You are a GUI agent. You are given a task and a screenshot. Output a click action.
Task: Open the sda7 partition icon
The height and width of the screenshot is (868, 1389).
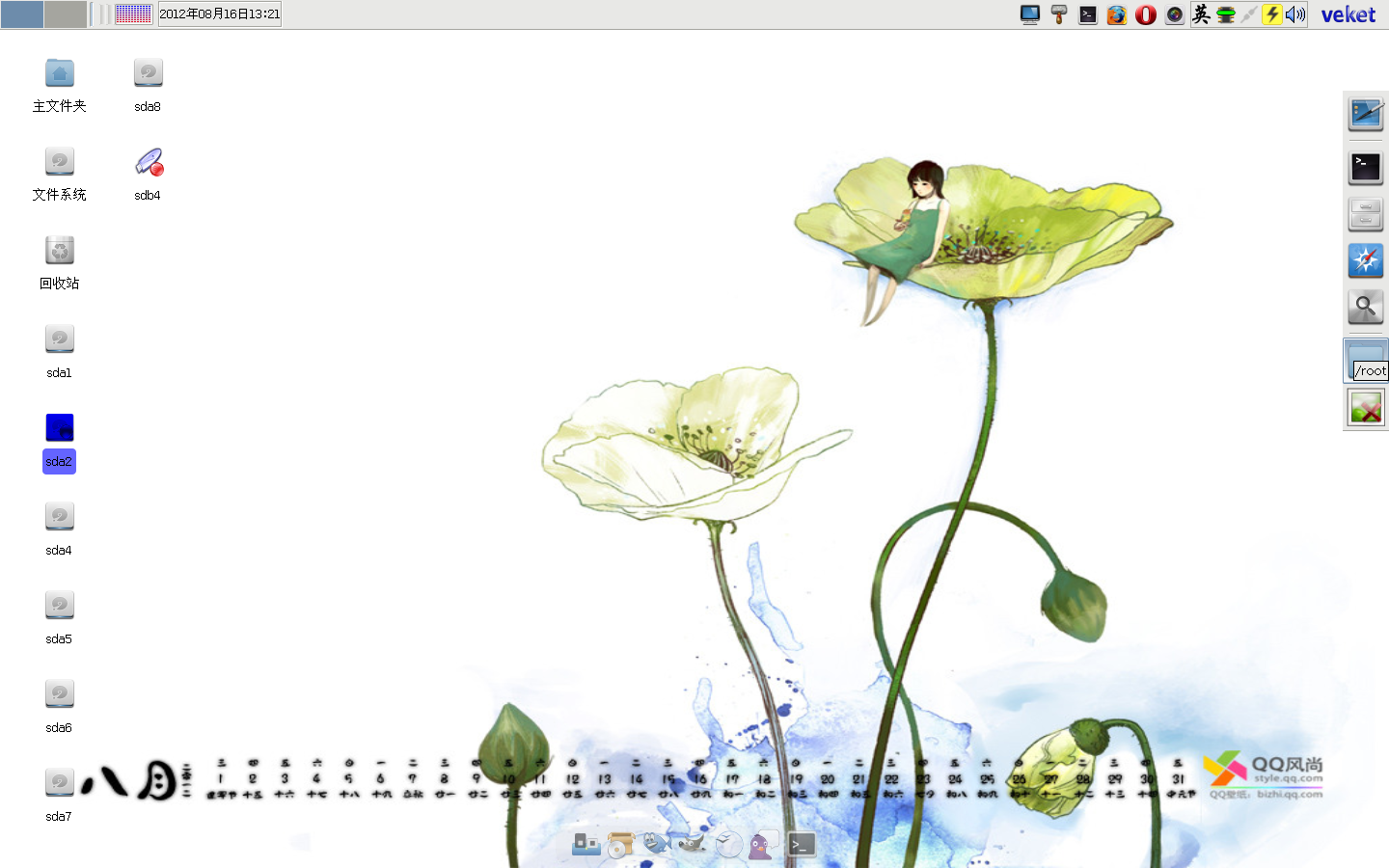59,783
